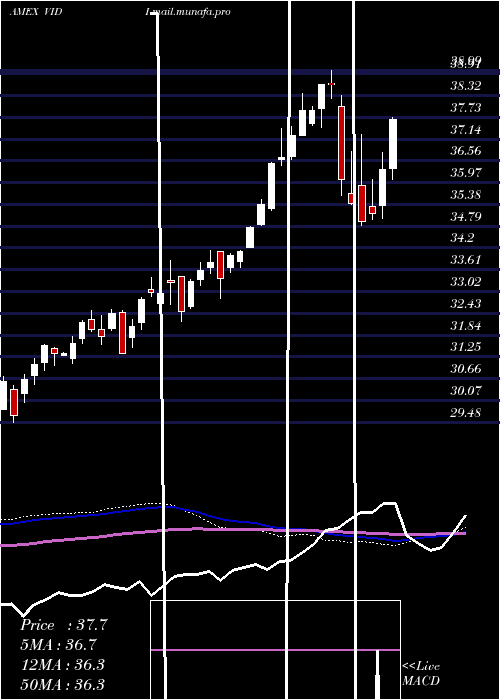Click the <<Live MACD label
This screenshot has height=700, width=500.
click(421, 673)
